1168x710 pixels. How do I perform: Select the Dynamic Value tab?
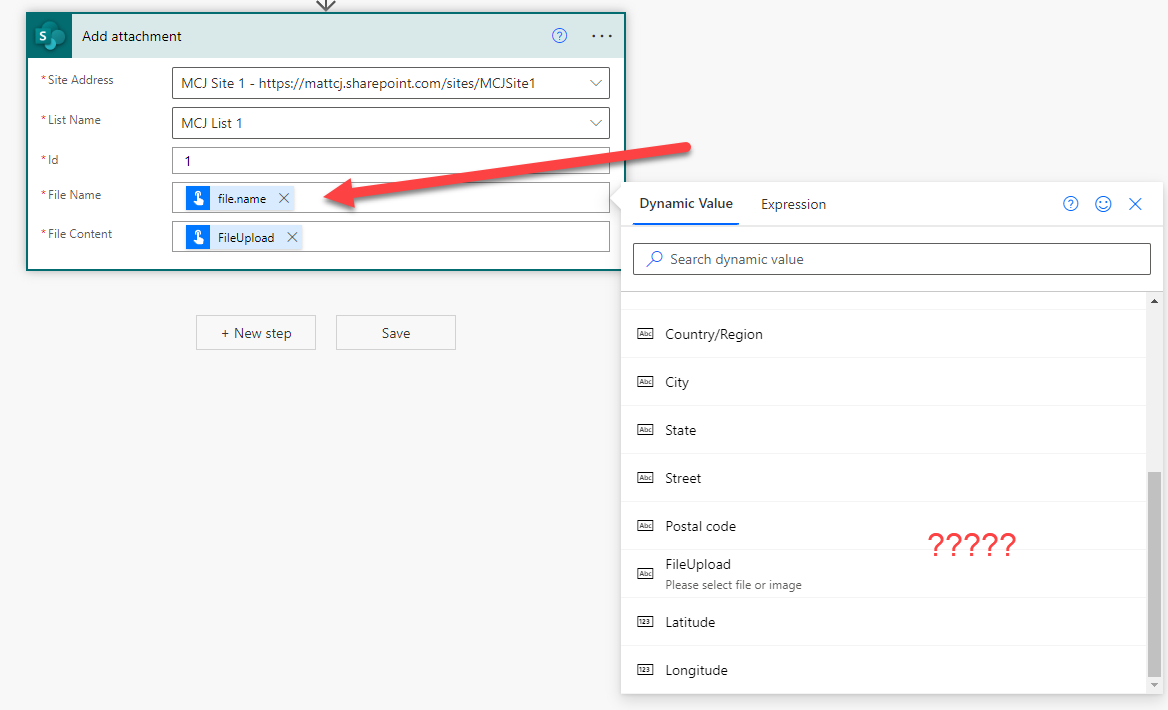point(685,203)
